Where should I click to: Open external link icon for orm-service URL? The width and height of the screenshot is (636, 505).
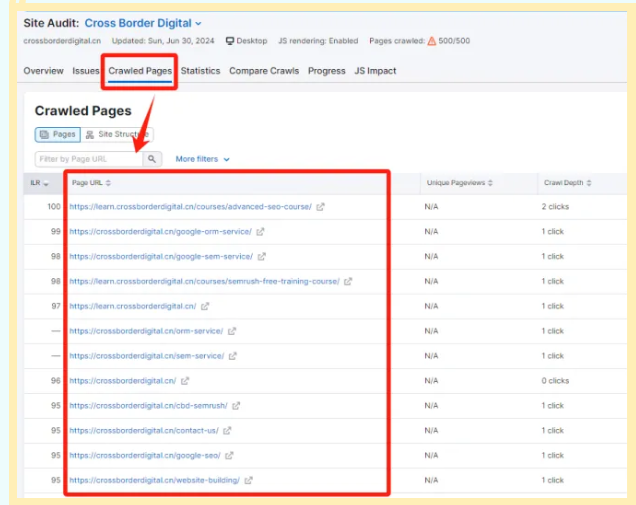232,331
